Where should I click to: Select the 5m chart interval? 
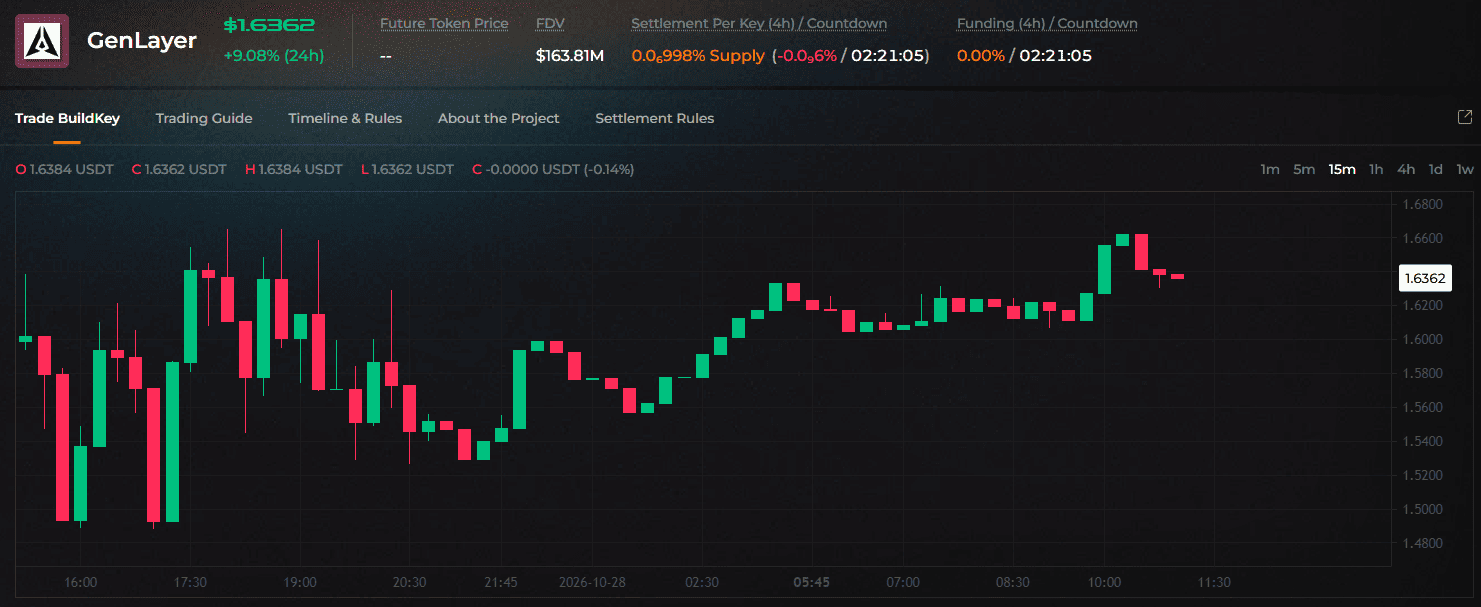tap(1304, 169)
